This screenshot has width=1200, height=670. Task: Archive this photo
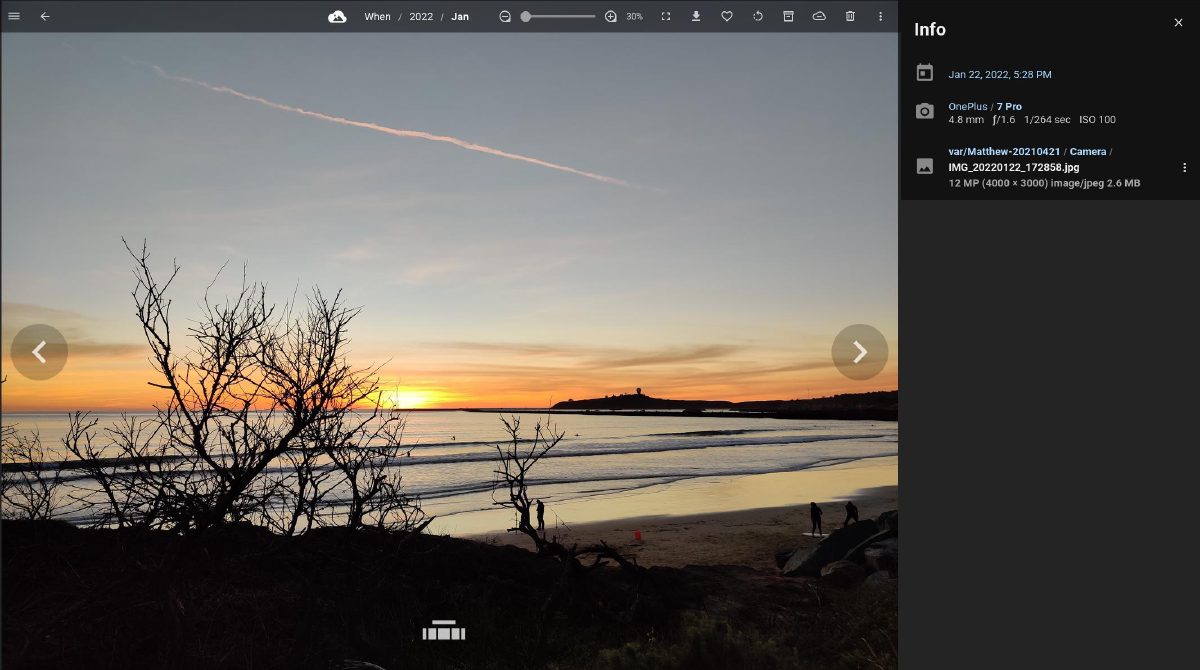pyautogui.click(x=788, y=16)
